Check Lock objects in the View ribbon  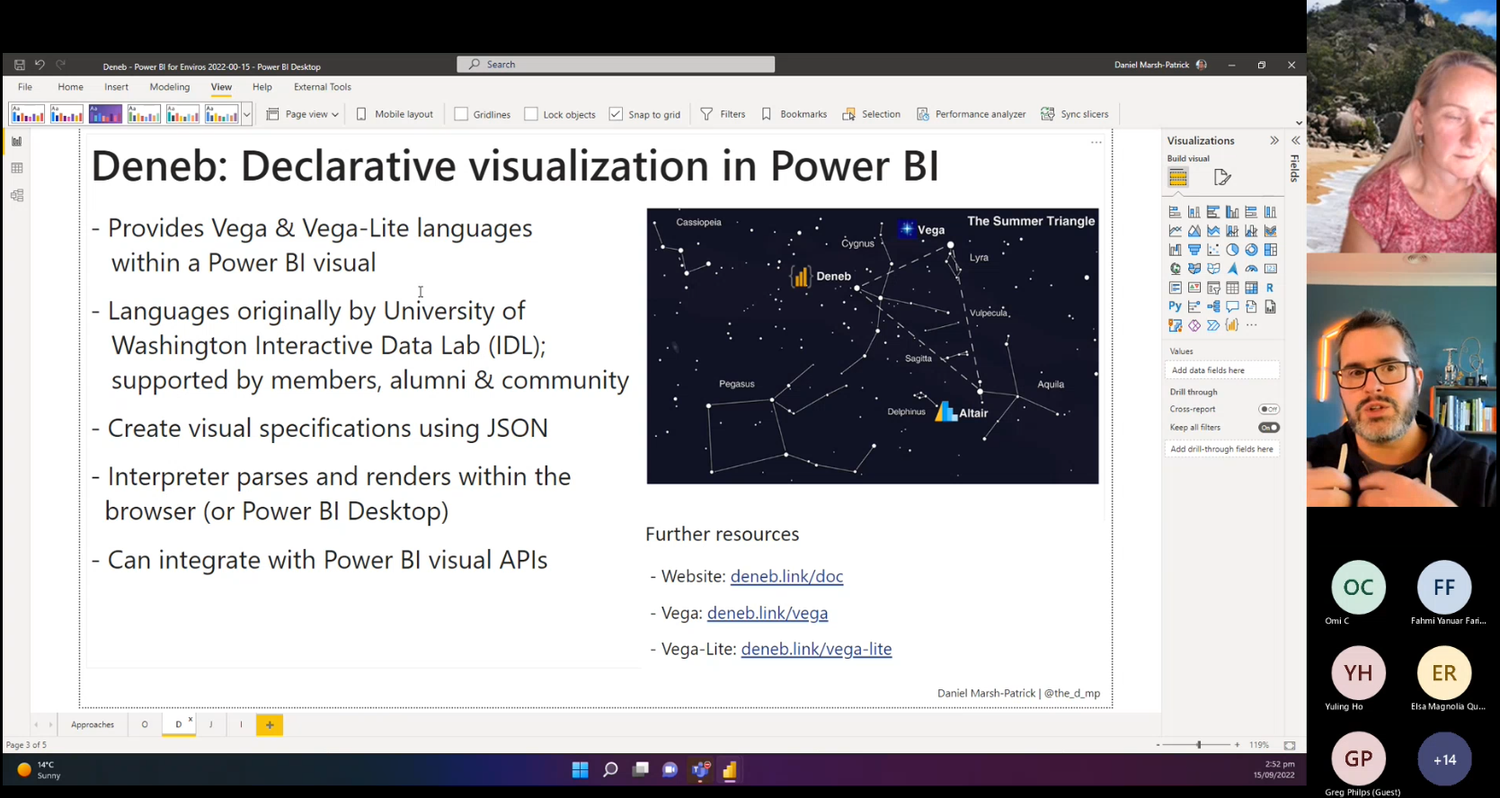click(531, 113)
